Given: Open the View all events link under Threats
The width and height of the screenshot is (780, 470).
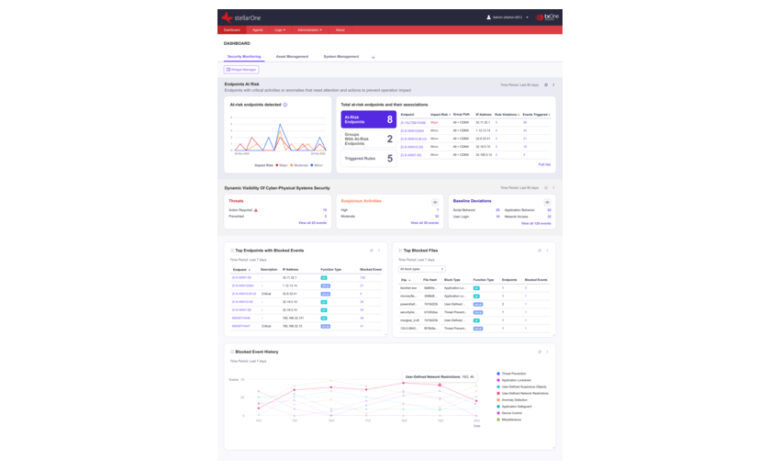Looking at the screenshot, I should [x=313, y=222].
